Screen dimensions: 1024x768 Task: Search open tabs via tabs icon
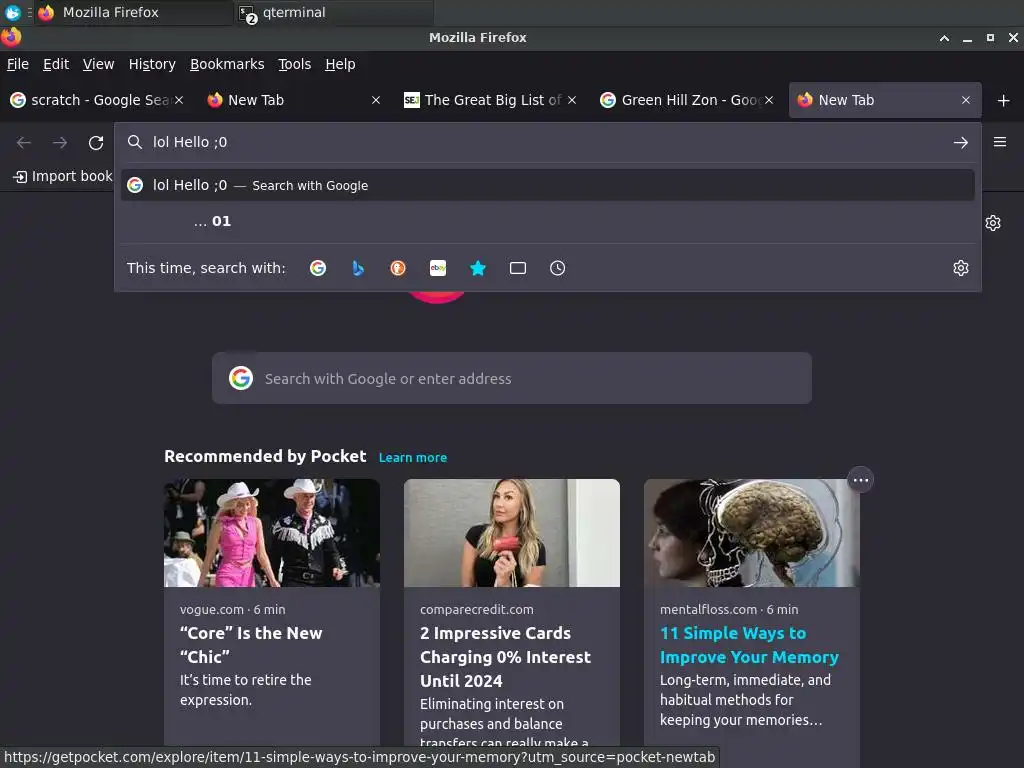[518, 268]
